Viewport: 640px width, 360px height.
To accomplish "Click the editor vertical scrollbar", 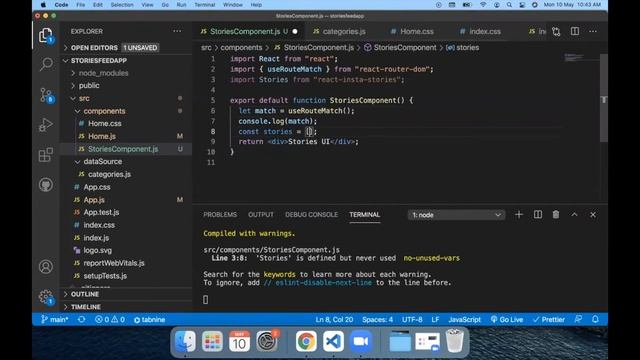I will click(x=604, y=98).
